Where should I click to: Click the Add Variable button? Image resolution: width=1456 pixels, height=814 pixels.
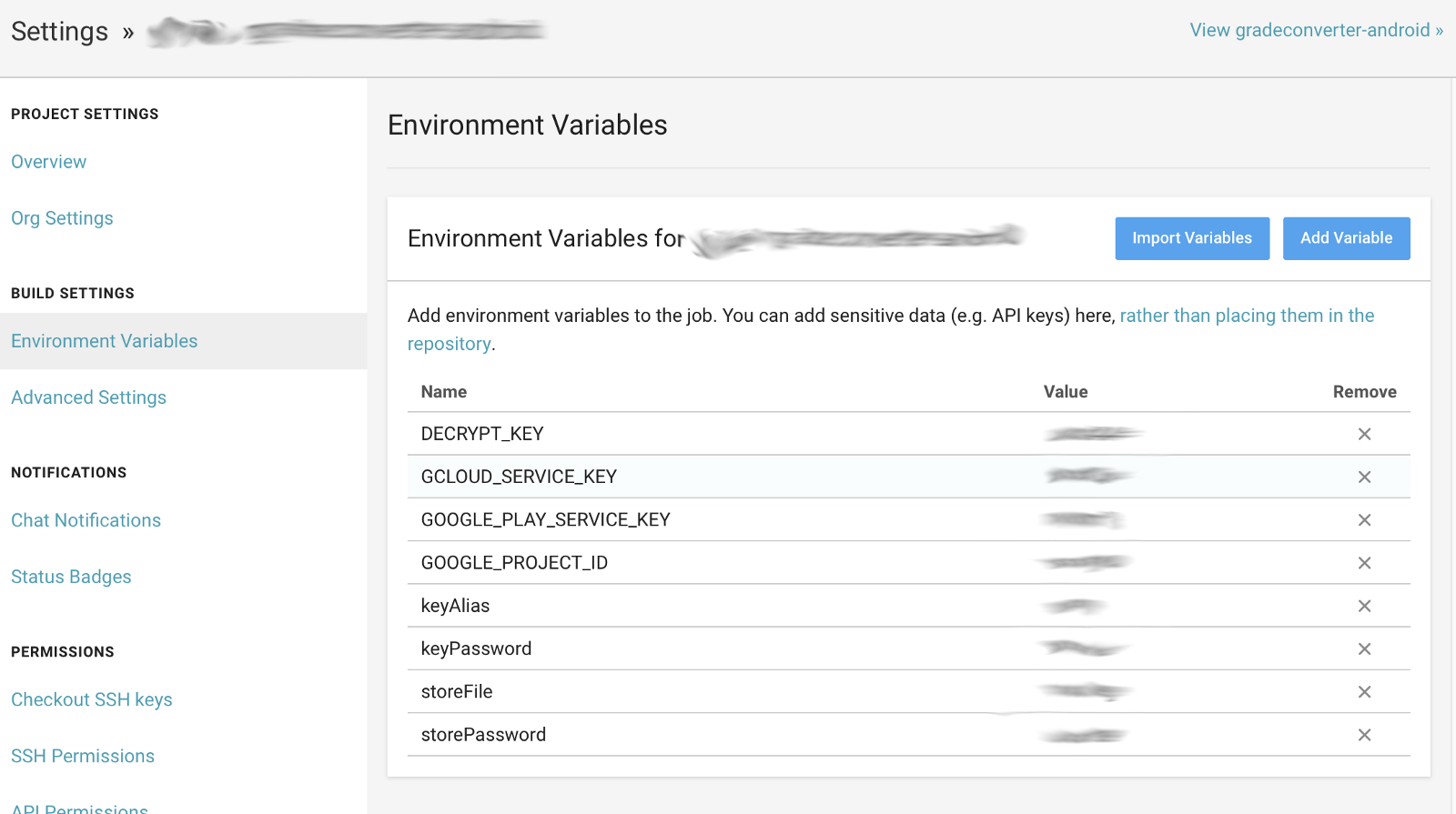(1346, 238)
